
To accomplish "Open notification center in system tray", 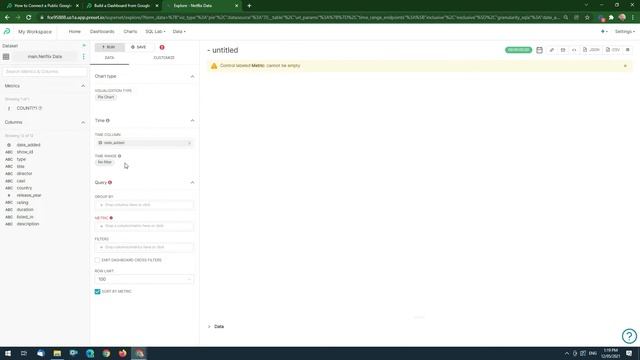I will 629,353.
